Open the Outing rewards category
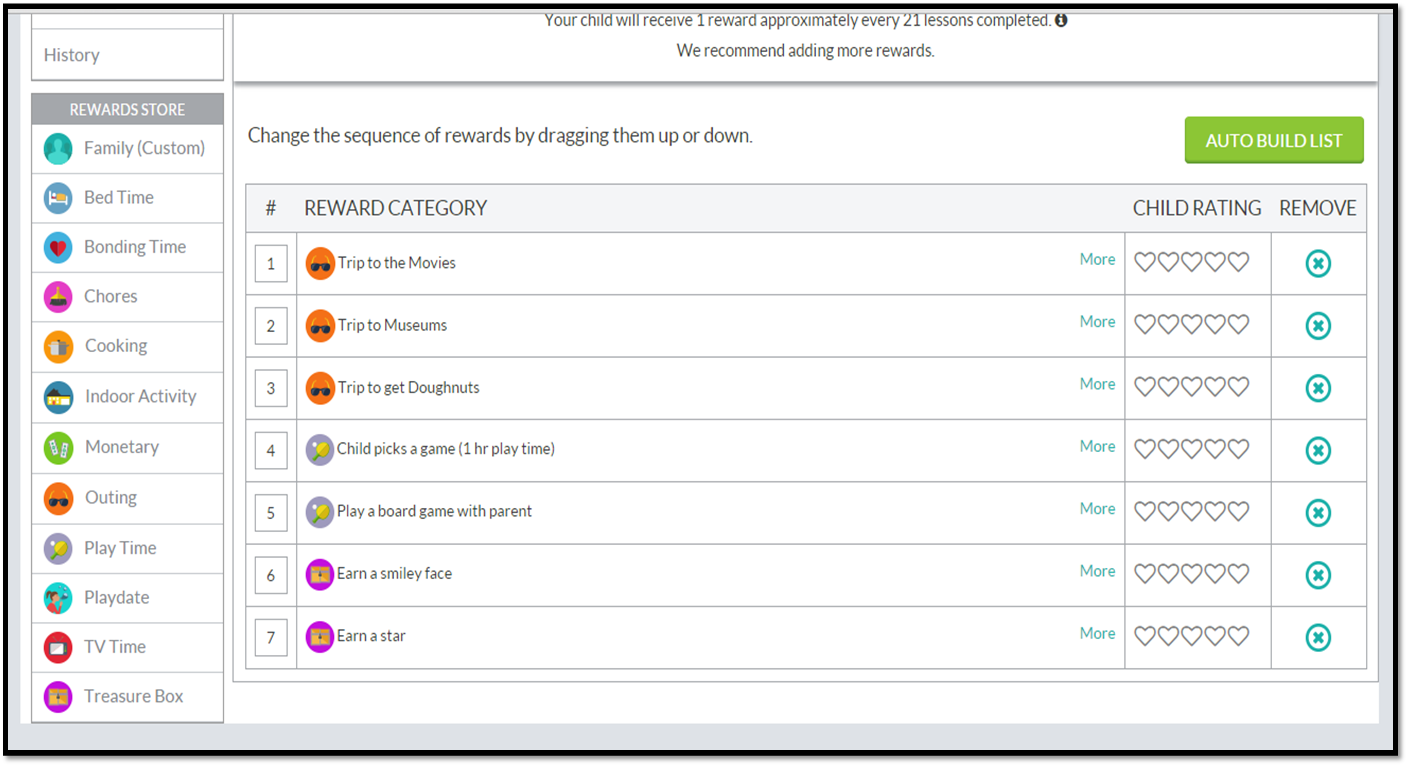The image size is (1408, 766). pos(110,498)
